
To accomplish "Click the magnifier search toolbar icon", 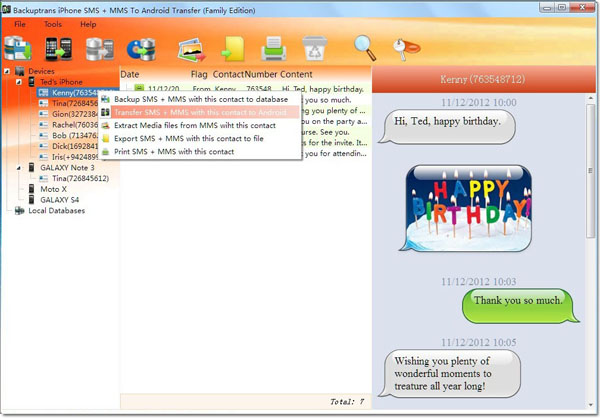I will pyautogui.click(x=365, y=48).
